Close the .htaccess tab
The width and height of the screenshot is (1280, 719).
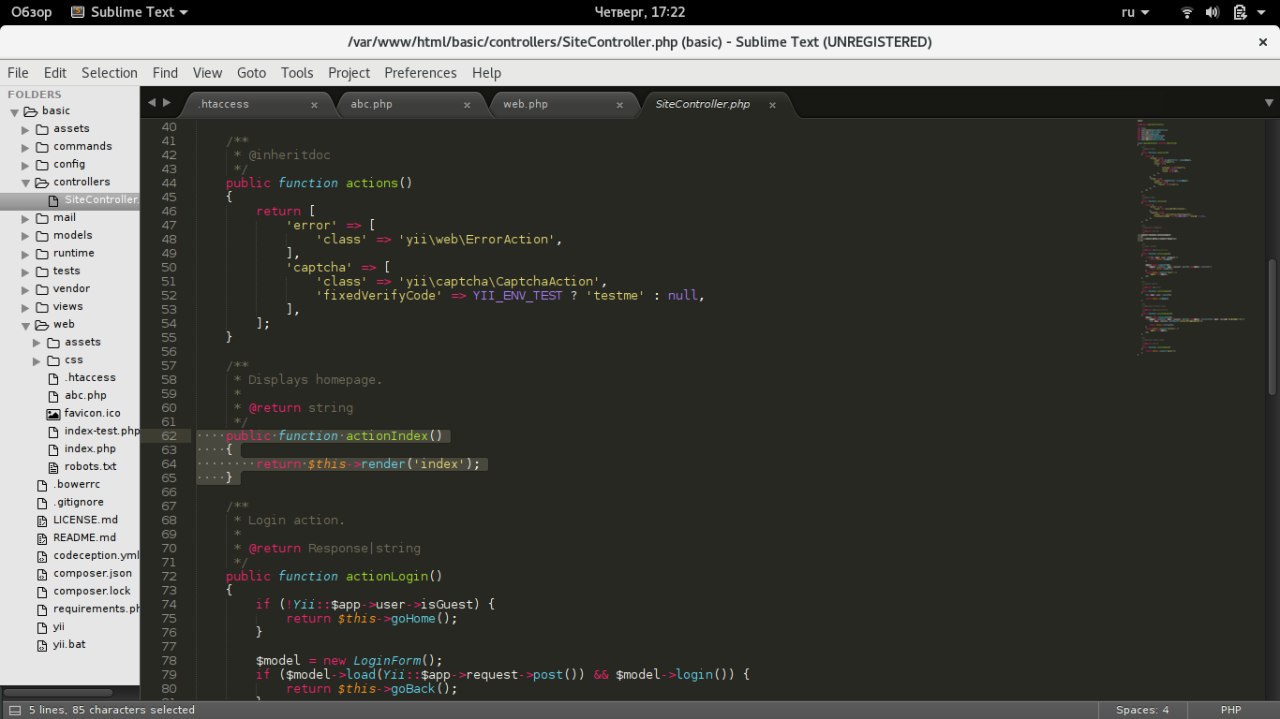[314, 105]
